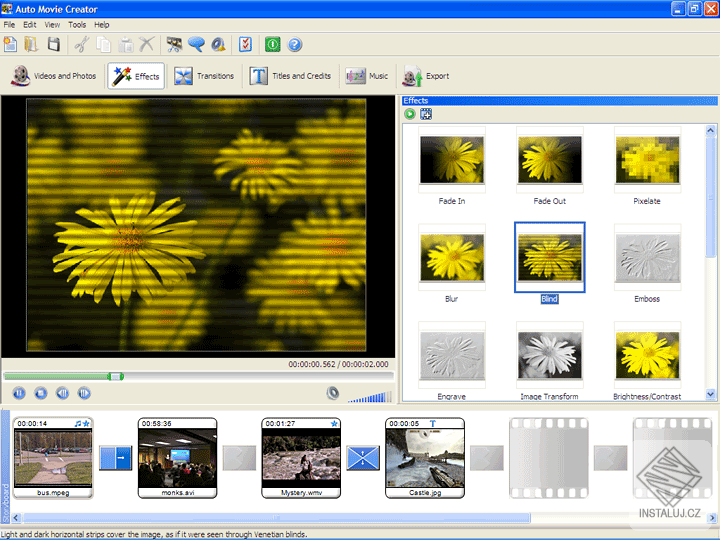Image resolution: width=720 pixels, height=540 pixels.
Task: Select the Mystery.wmv storyboard clip
Action: 301,458
